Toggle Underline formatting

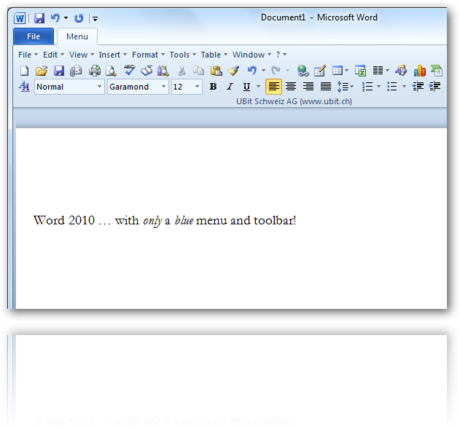point(246,87)
